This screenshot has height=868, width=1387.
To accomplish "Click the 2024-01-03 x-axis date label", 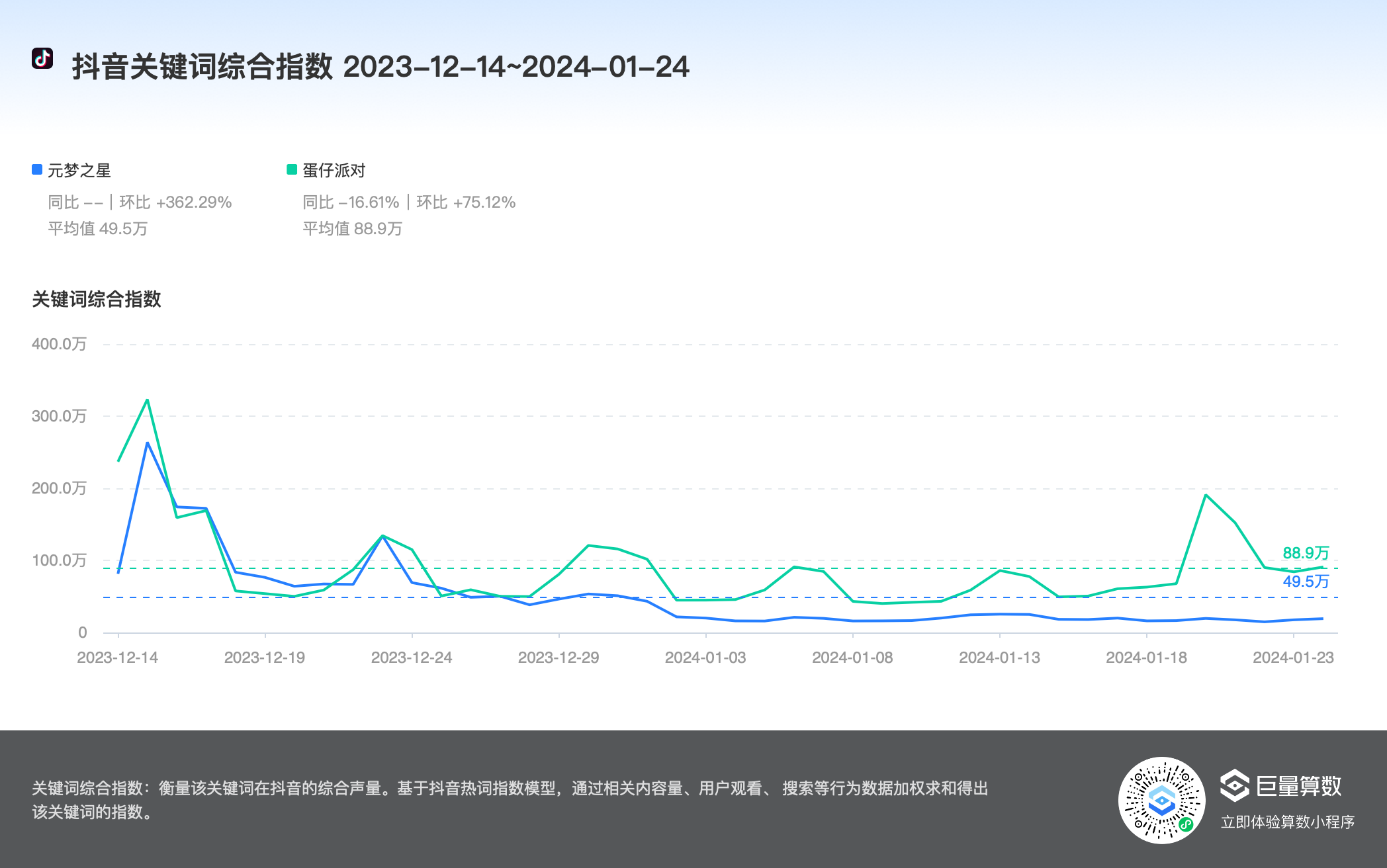I will pos(705,658).
